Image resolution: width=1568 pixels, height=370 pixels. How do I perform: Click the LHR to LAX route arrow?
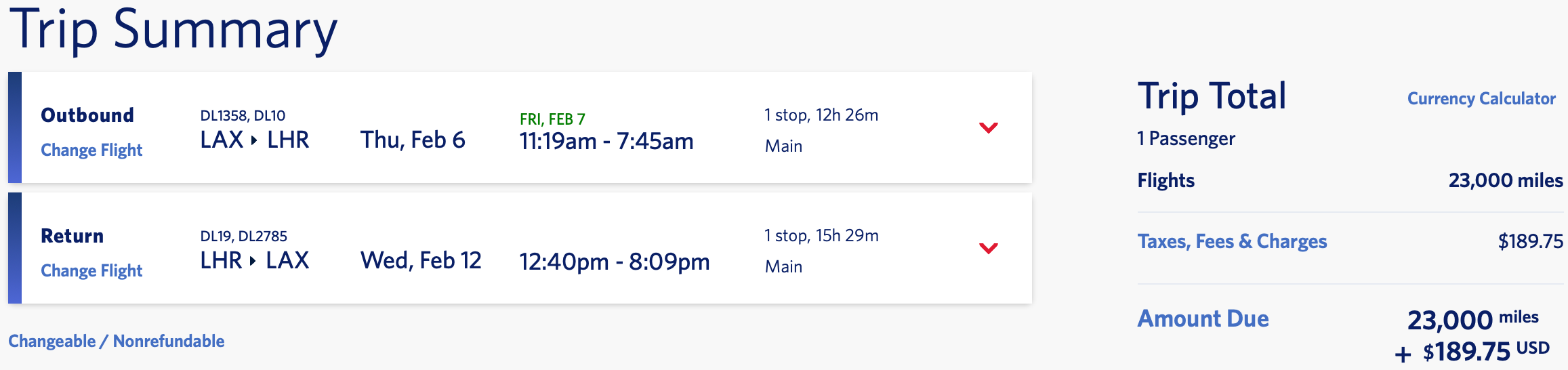[253, 261]
